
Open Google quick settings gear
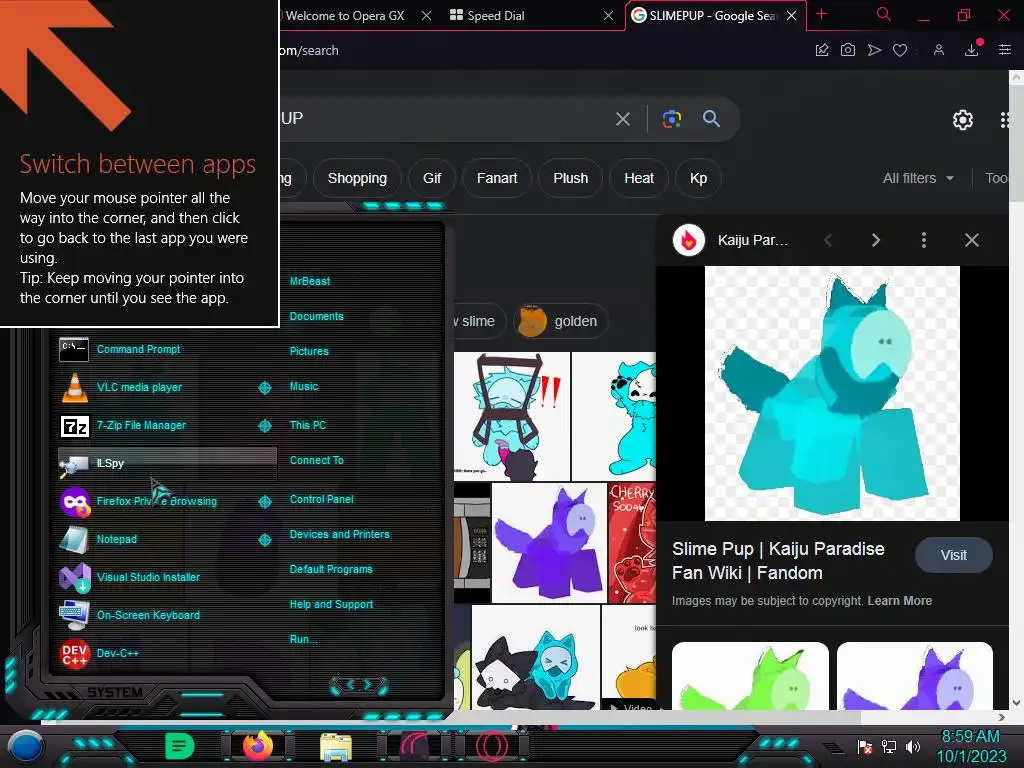[x=963, y=120]
